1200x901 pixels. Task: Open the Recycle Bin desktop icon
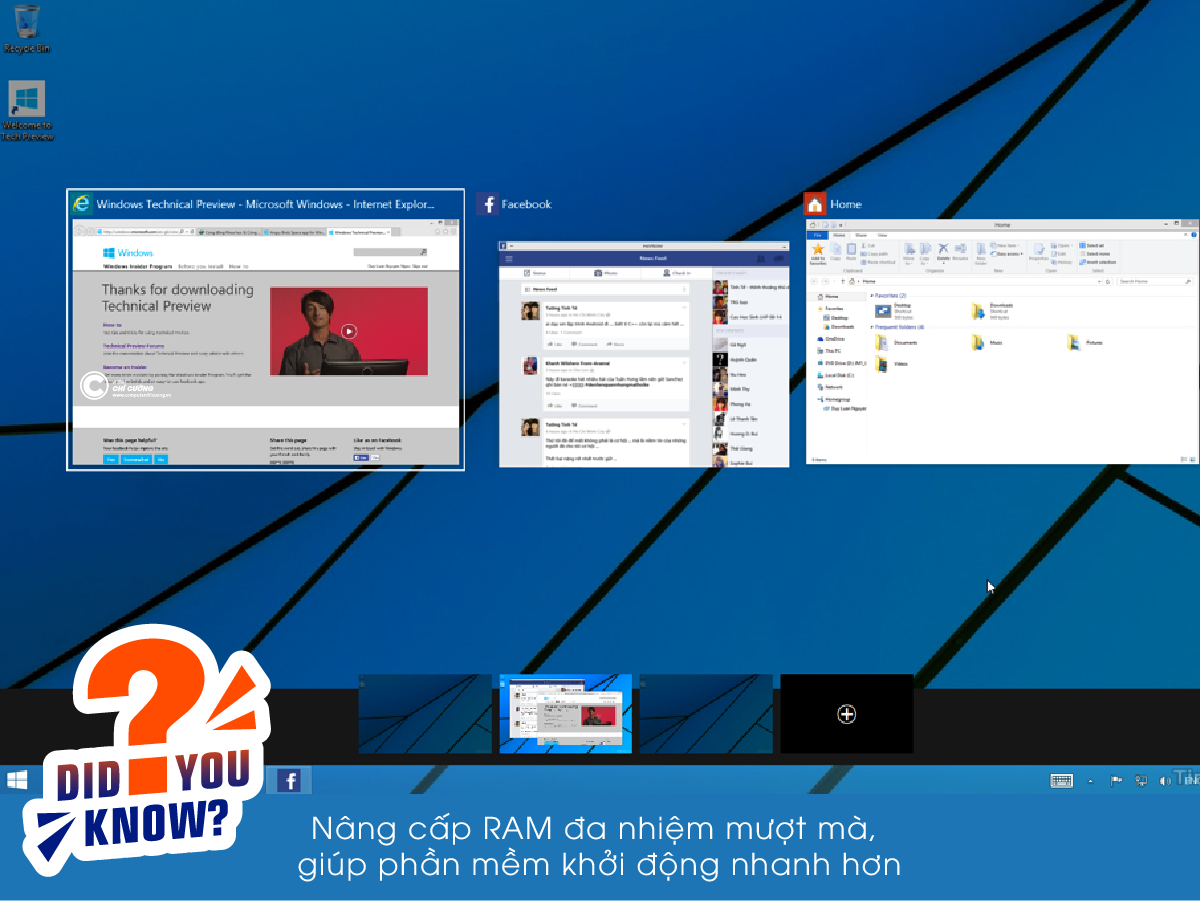[27, 28]
